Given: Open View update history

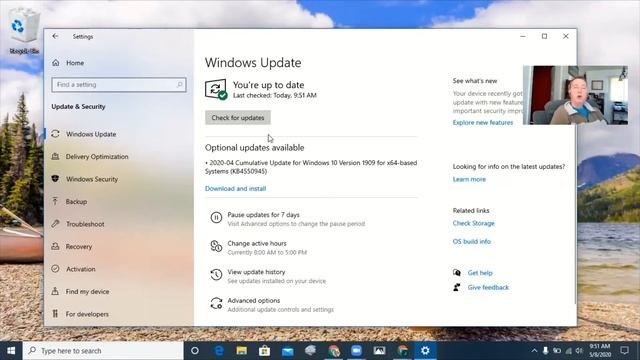Looking at the screenshot, I should pos(256,272).
